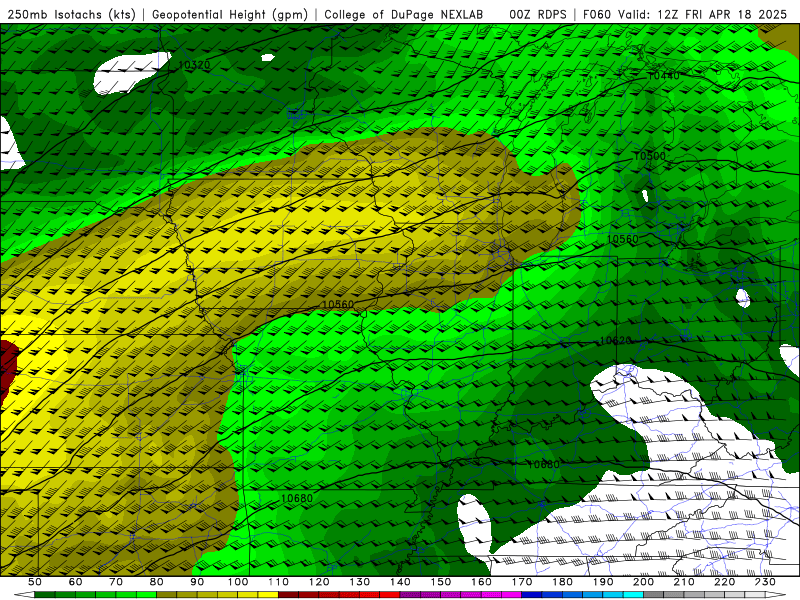
Task: Click the 70 value on the color scale
Action: point(116,582)
